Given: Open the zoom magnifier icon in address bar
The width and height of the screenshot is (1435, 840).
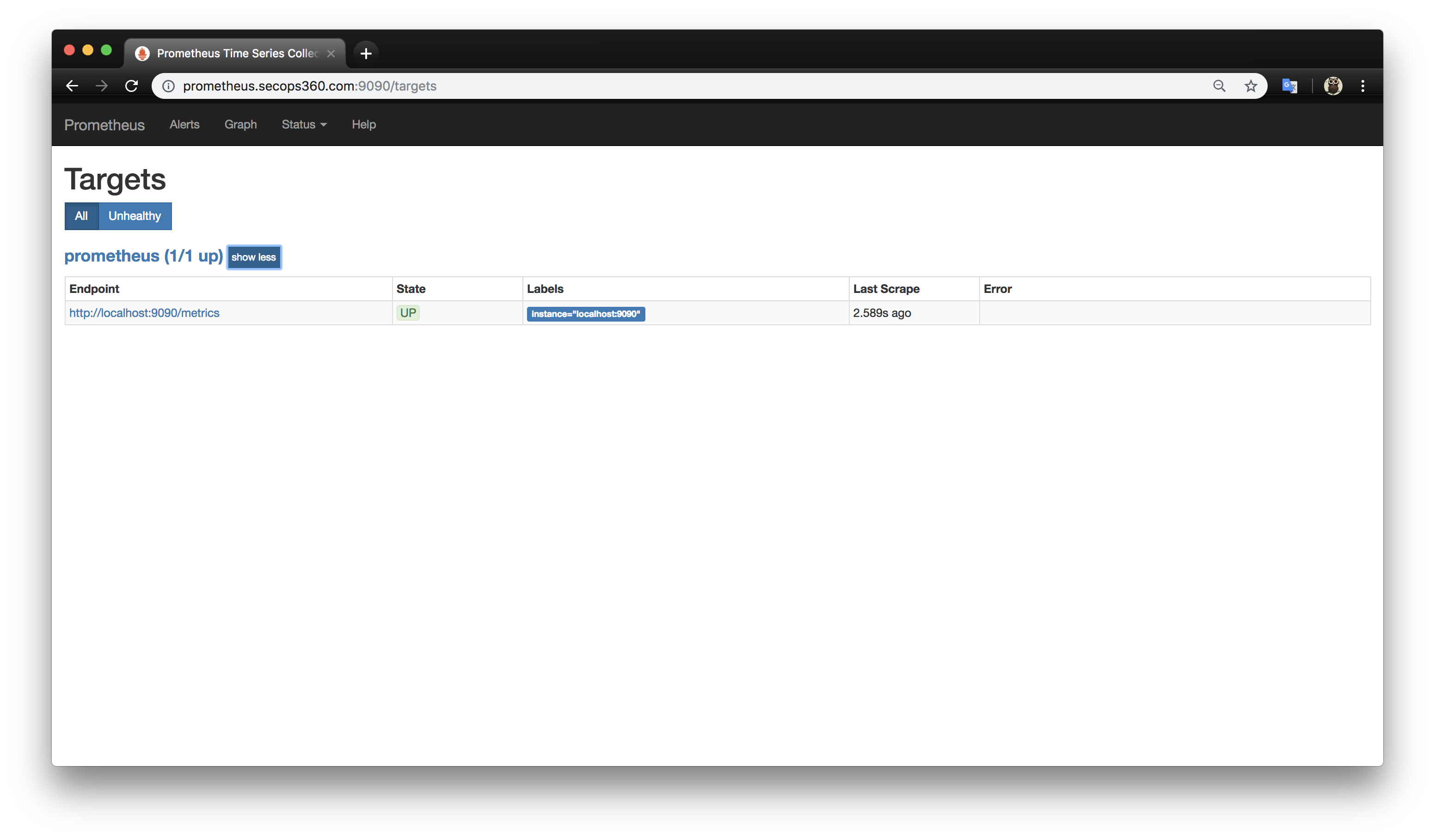Looking at the screenshot, I should point(1219,86).
